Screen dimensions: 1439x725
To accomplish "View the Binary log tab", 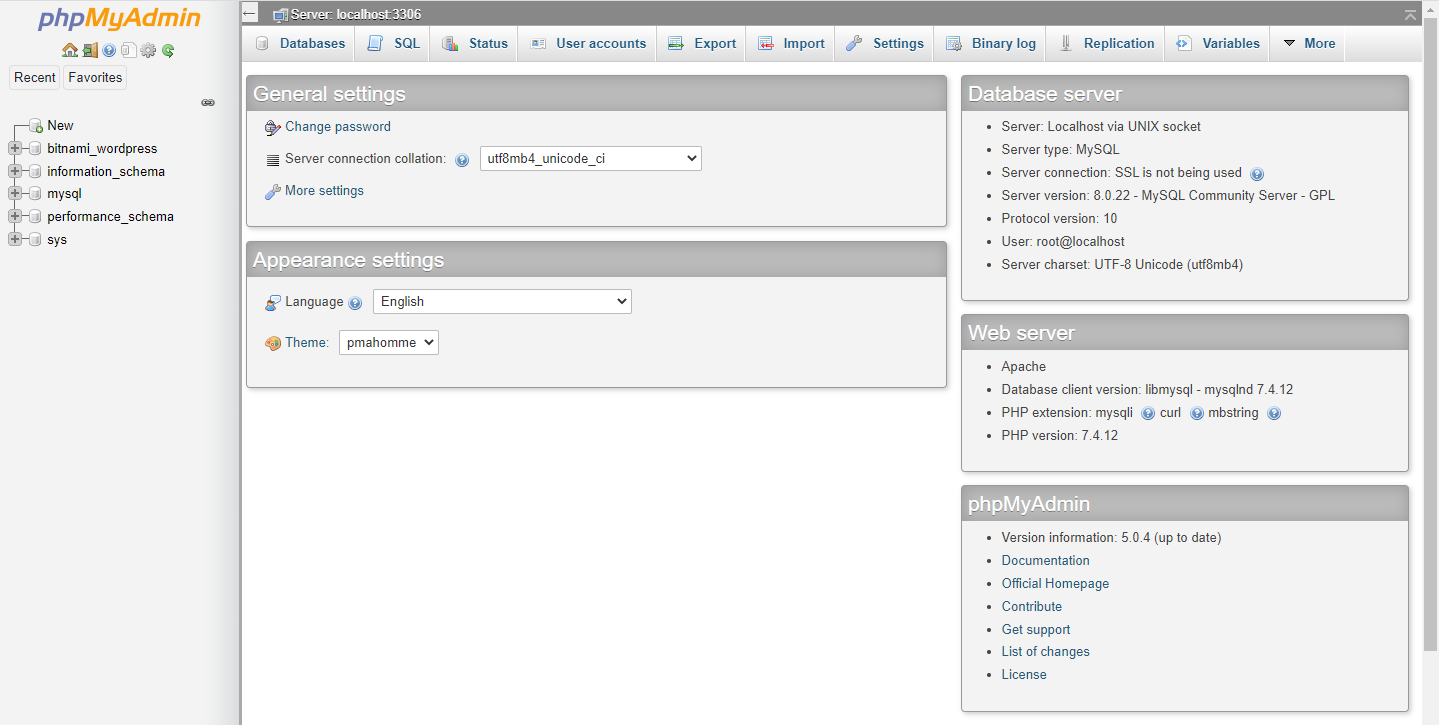I will coord(991,44).
